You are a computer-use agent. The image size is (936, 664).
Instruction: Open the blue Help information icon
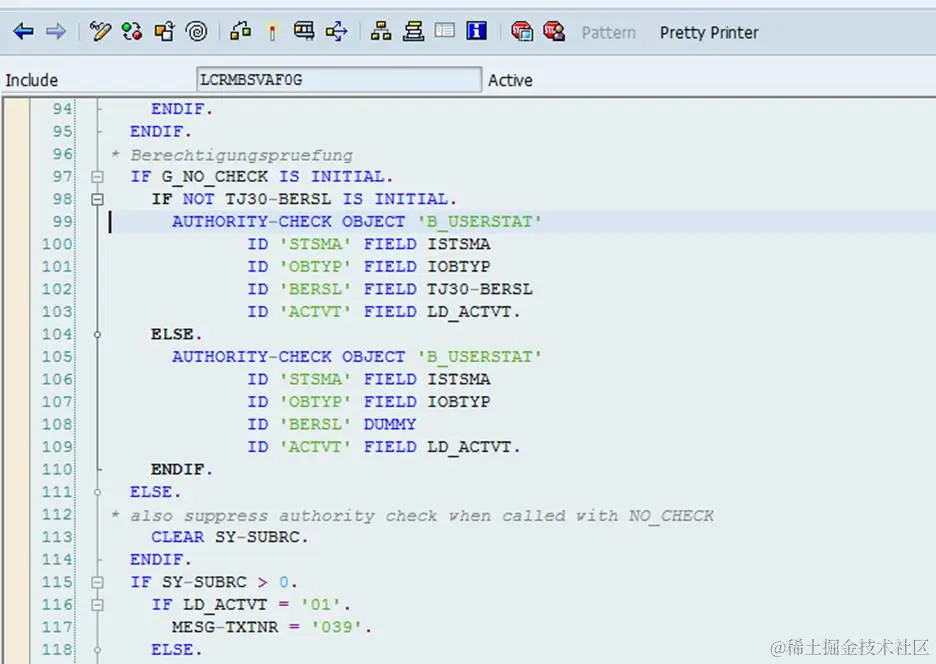pos(476,30)
